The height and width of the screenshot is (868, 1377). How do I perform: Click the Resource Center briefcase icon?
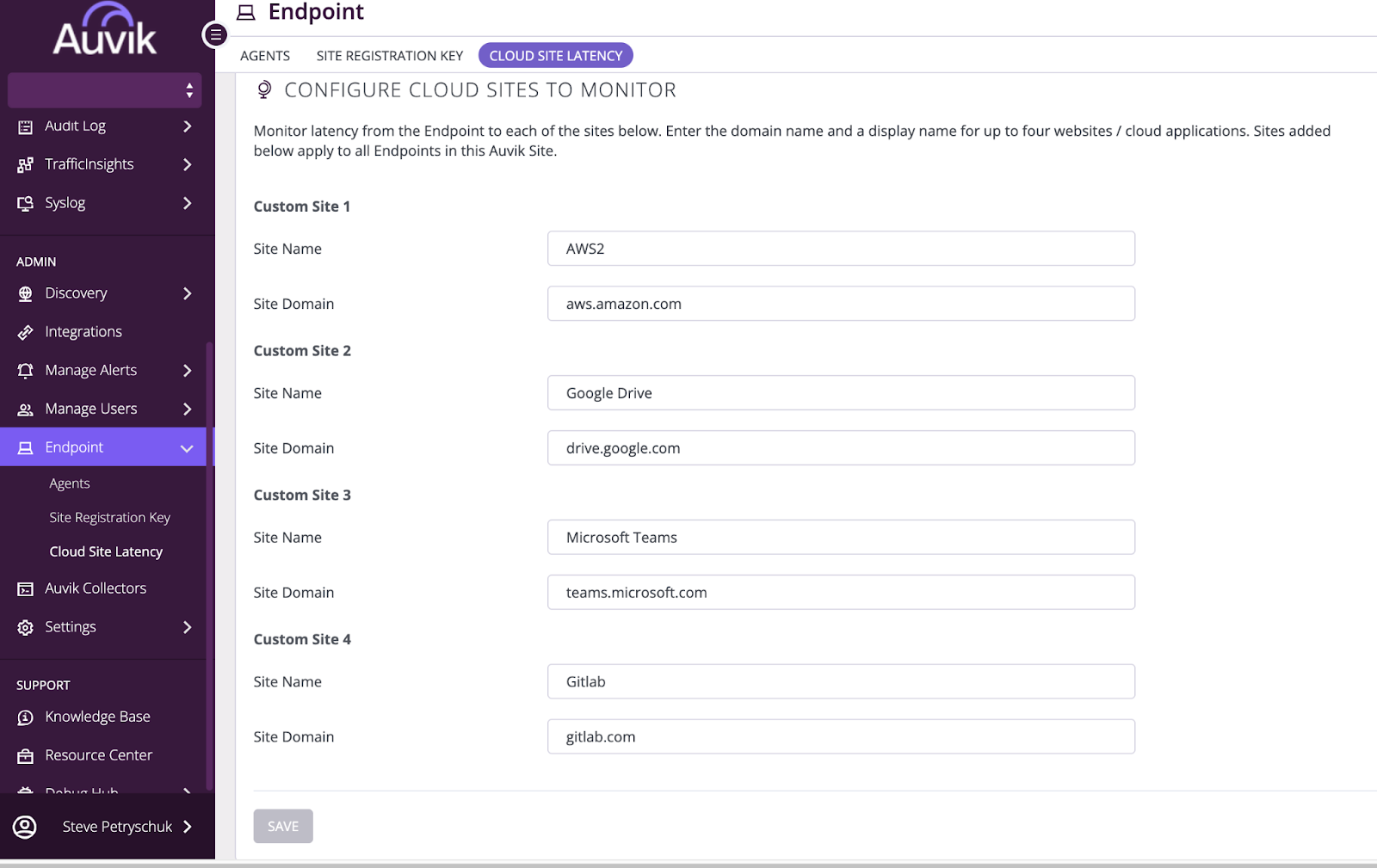click(26, 756)
